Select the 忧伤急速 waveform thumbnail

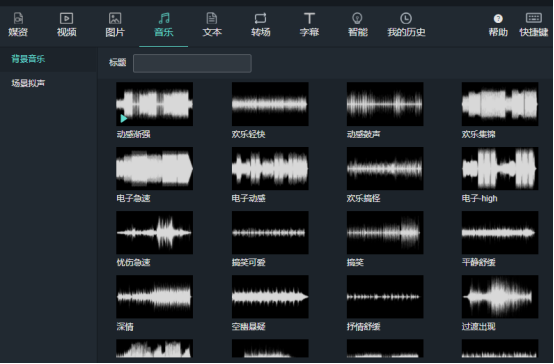(154, 233)
